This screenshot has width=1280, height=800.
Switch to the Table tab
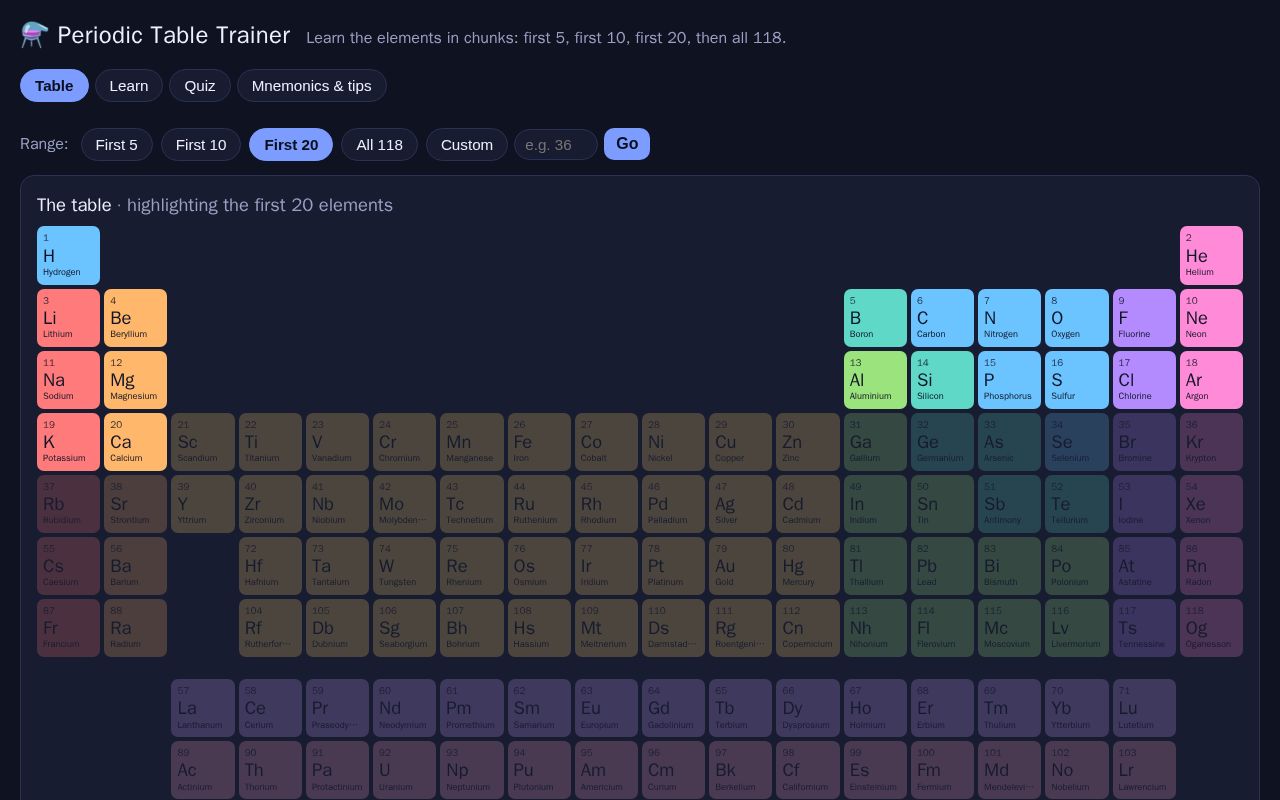point(54,86)
